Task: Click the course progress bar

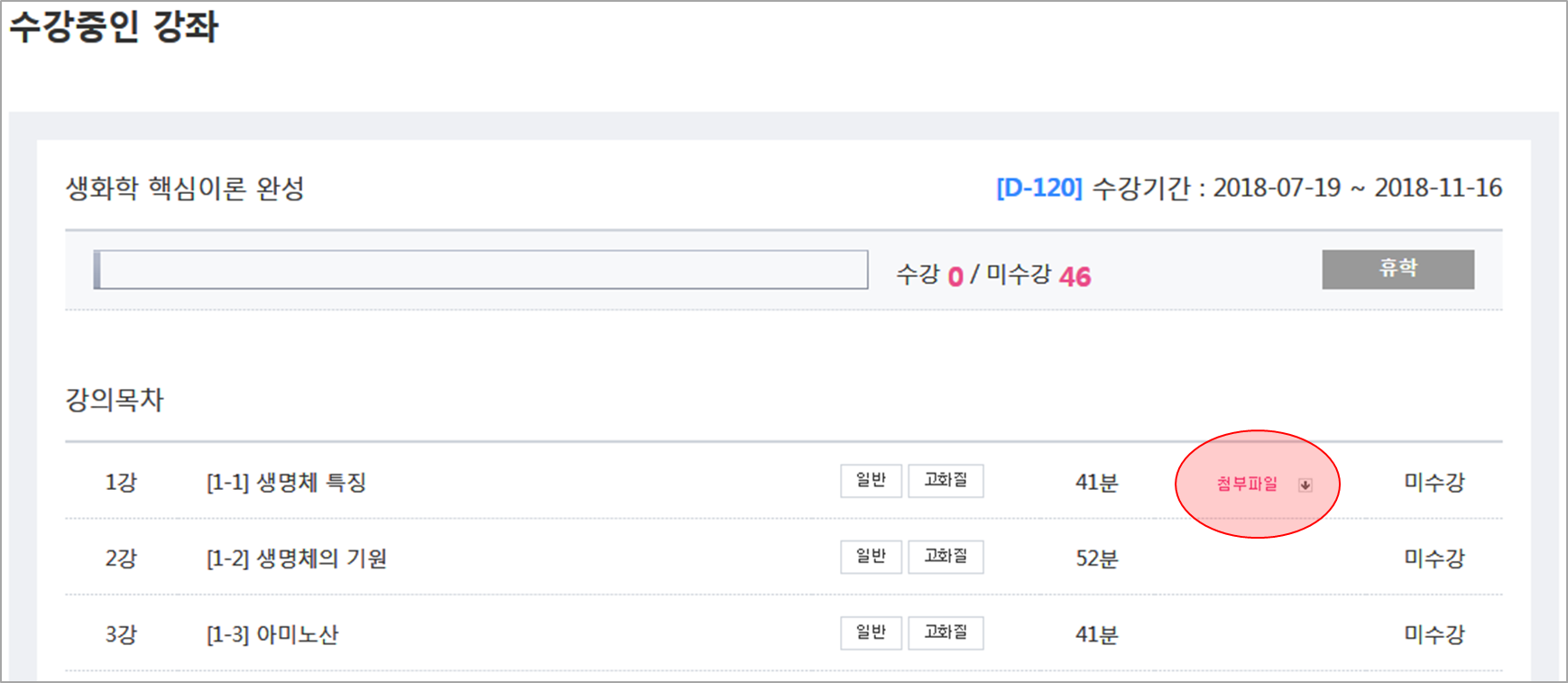Action: click(x=481, y=270)
